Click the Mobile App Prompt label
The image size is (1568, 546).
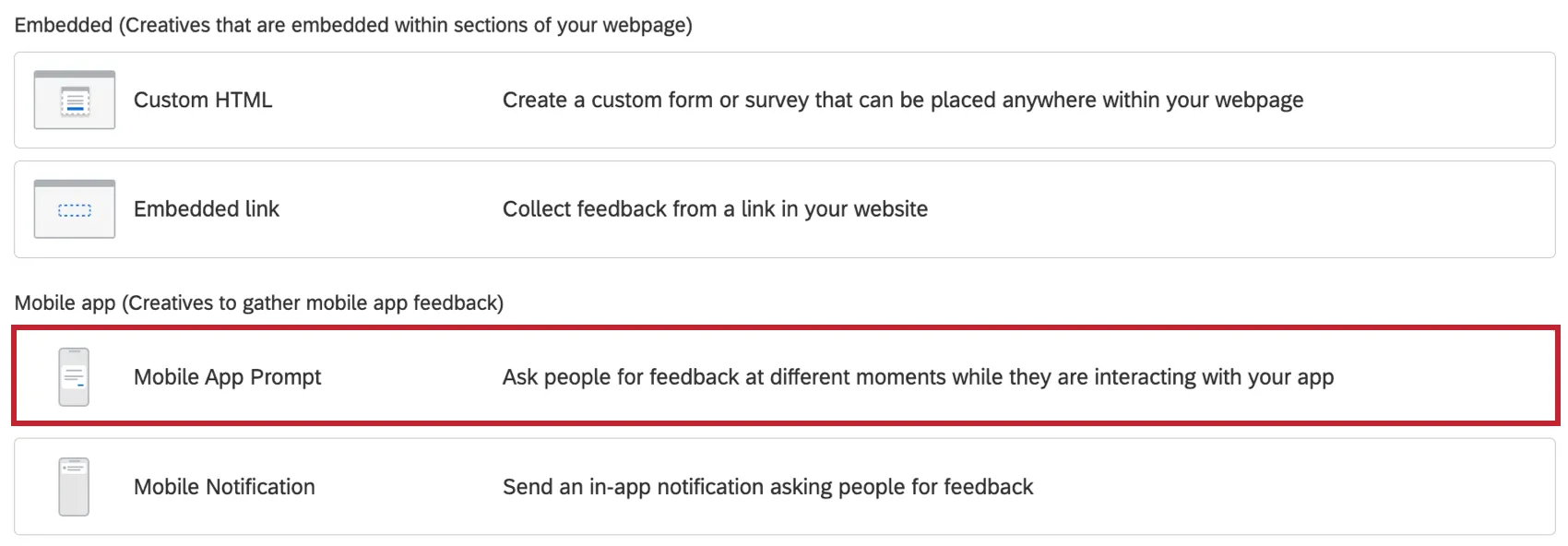[227, 376]
